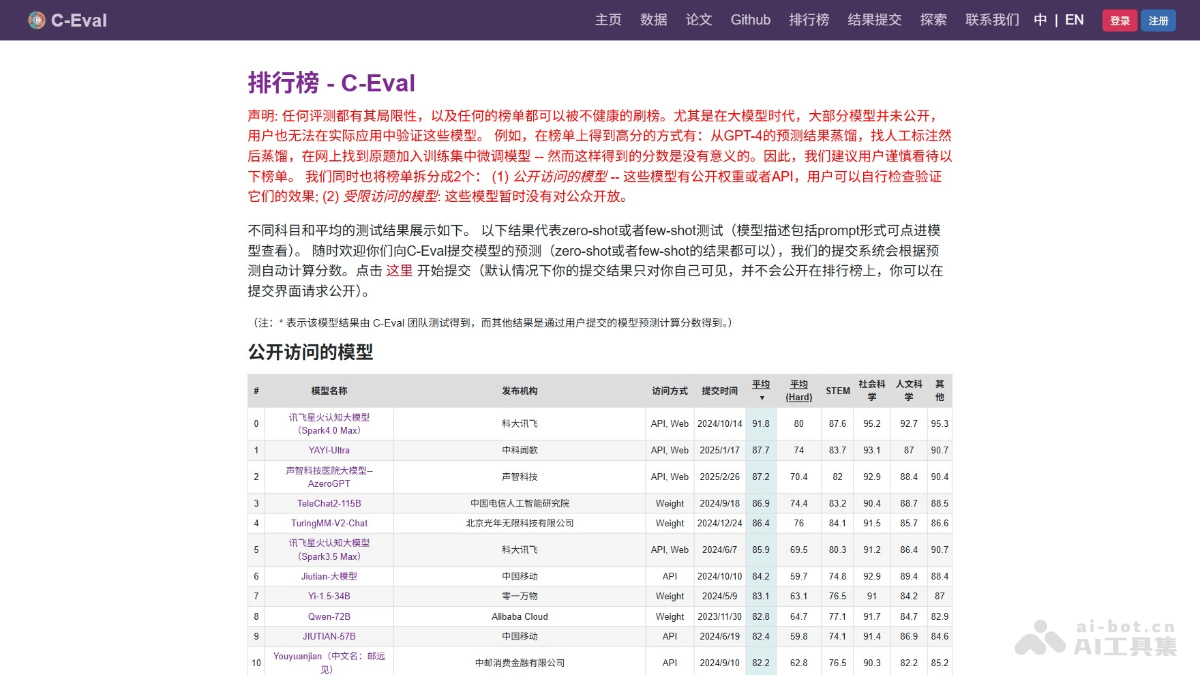Open the 论文 navigation item
1200x675 pixels.
[698, 19]
